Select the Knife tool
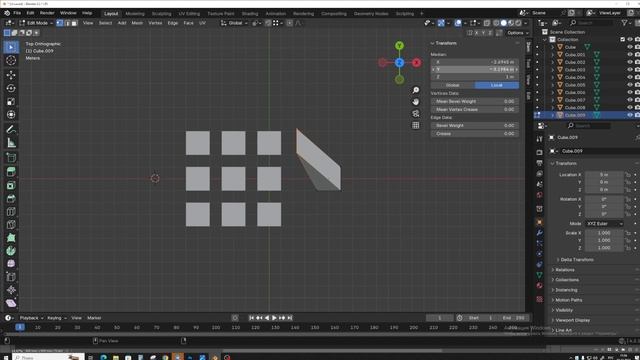The width and height of the screenshot is (640, 360). pyautogui.click(x=11, y=225)
